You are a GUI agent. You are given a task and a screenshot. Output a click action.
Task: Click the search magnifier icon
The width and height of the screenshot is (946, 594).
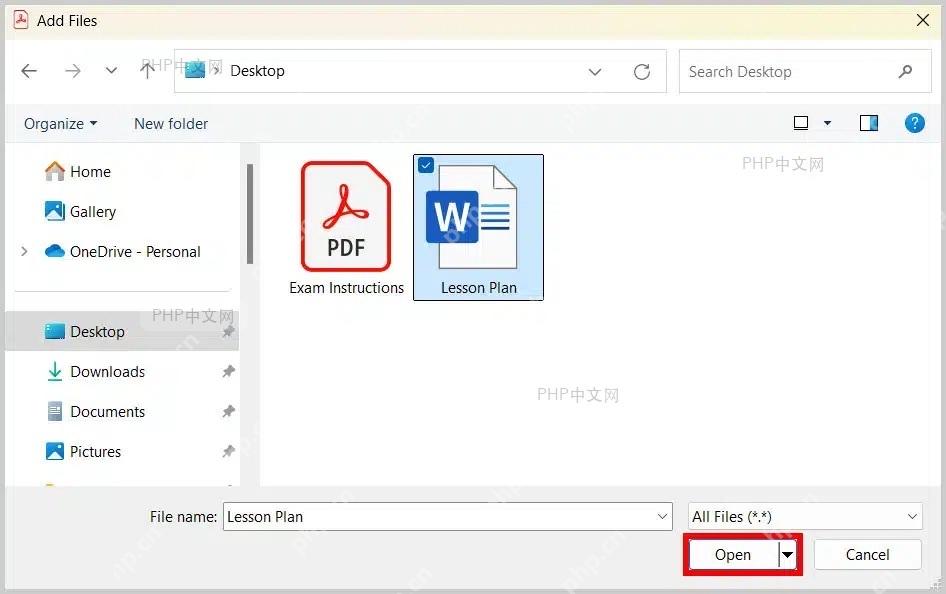pos(905,72)
